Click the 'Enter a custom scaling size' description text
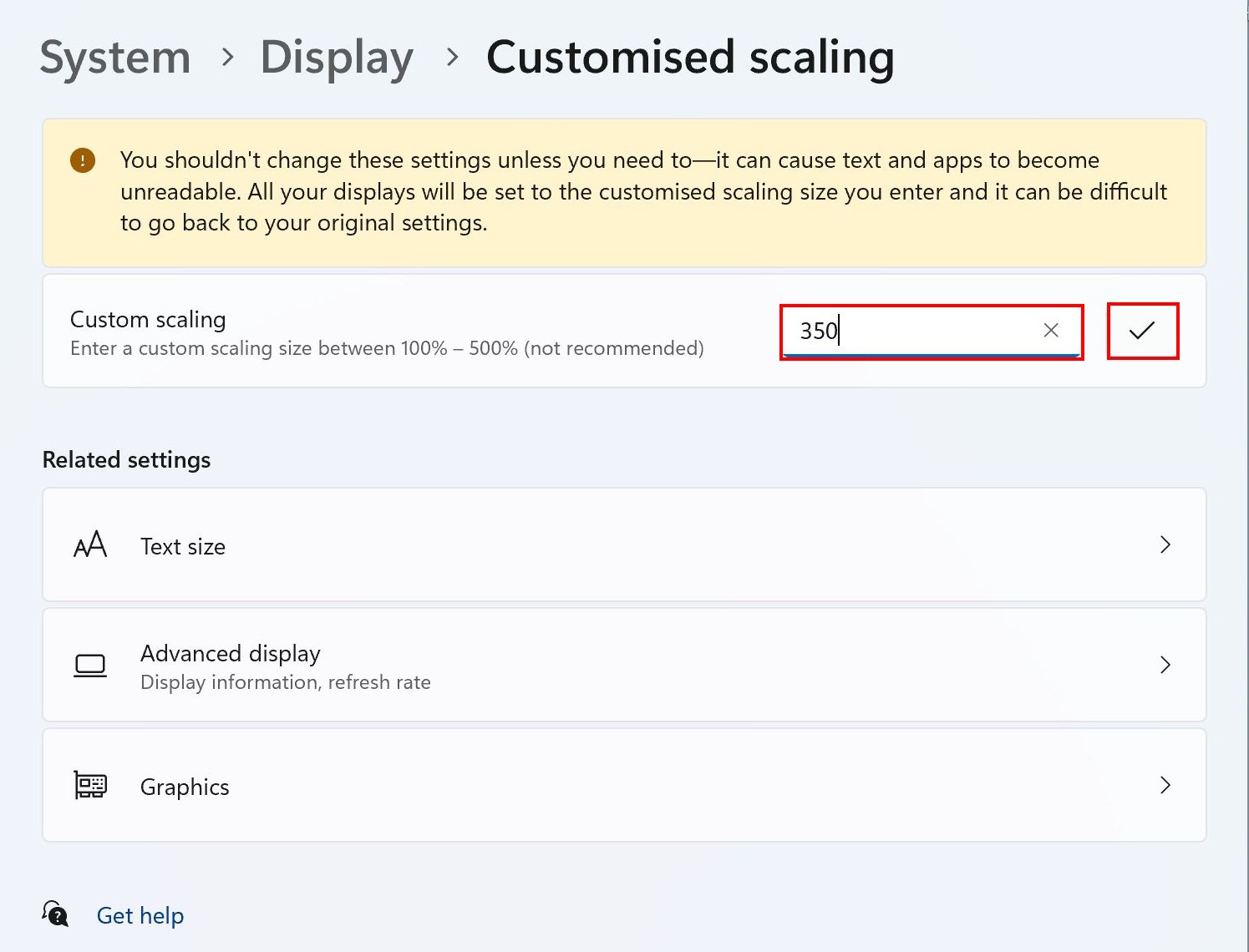The image size is (1249, 952). click(387, 348)
